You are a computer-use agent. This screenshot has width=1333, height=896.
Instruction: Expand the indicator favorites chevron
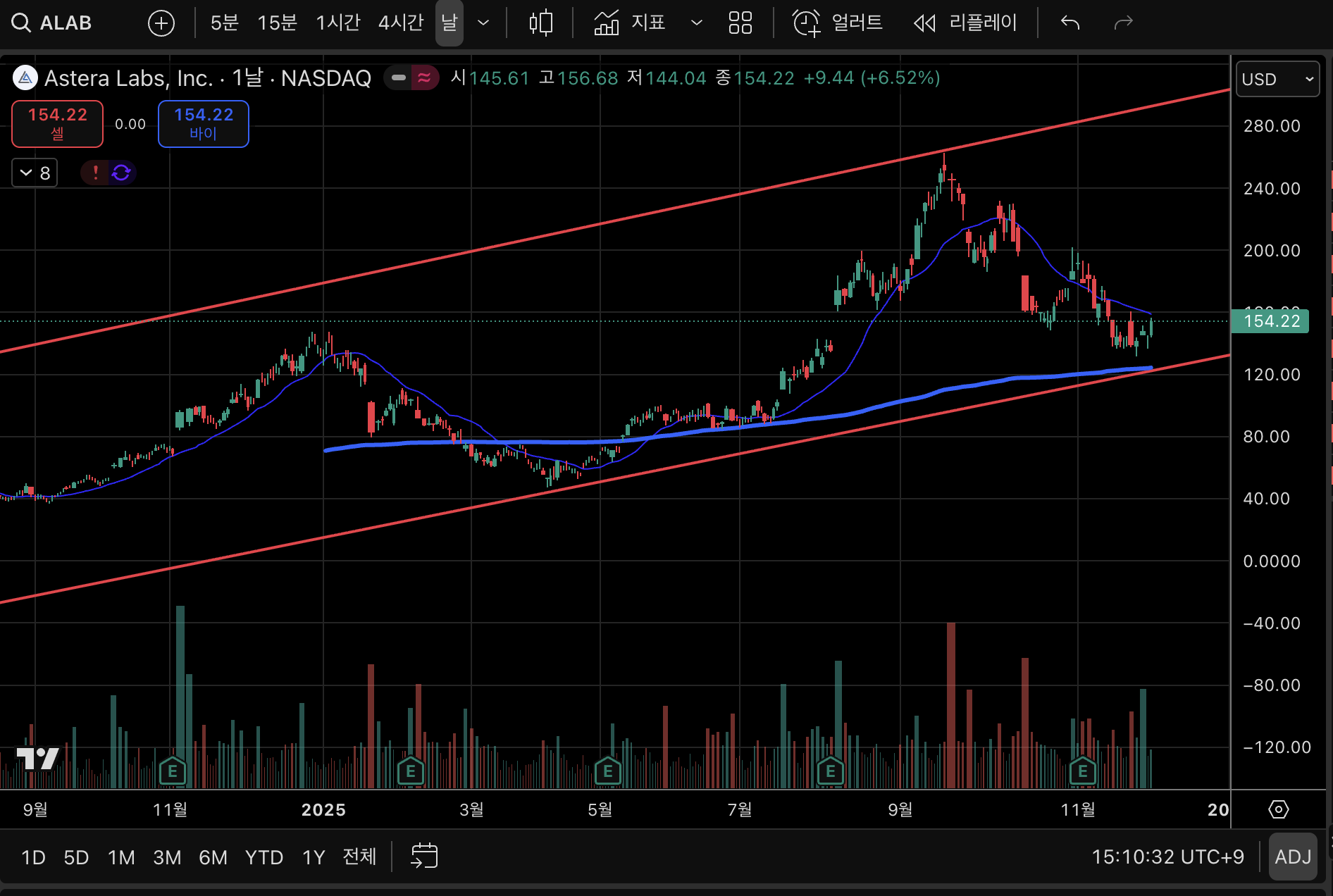tap(697, 23)
